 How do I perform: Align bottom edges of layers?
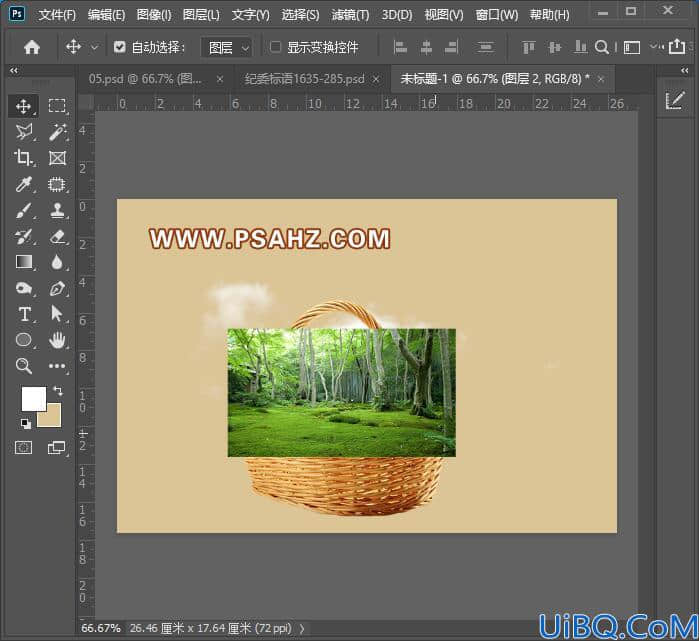coord(580,47)
